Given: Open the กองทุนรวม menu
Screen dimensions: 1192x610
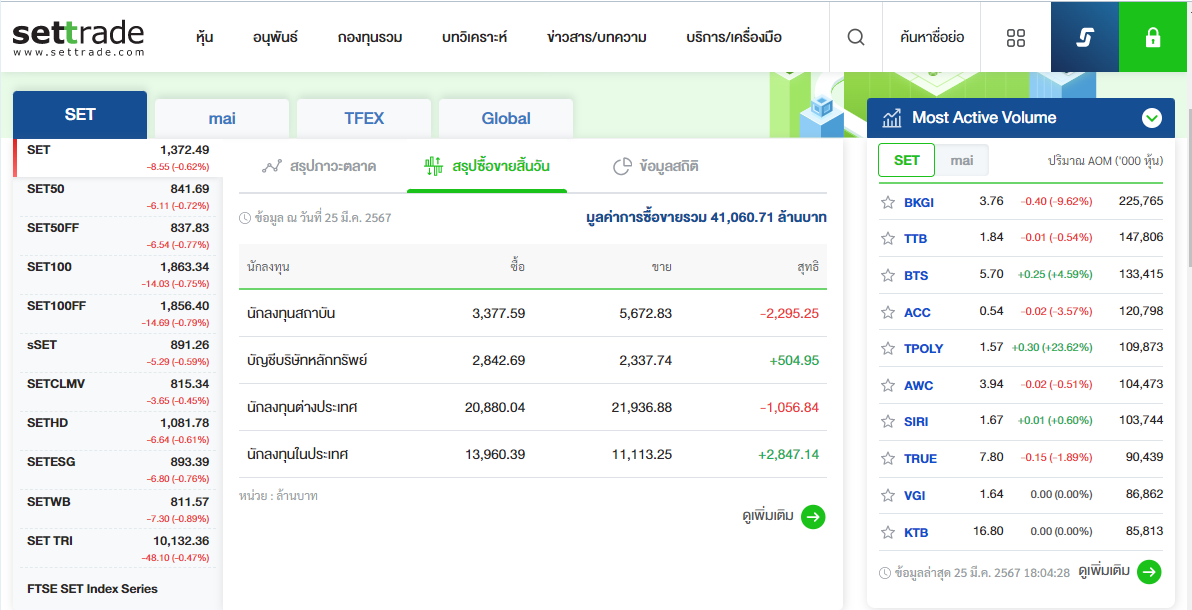Looking at the screenshot, I should point(369,37).
